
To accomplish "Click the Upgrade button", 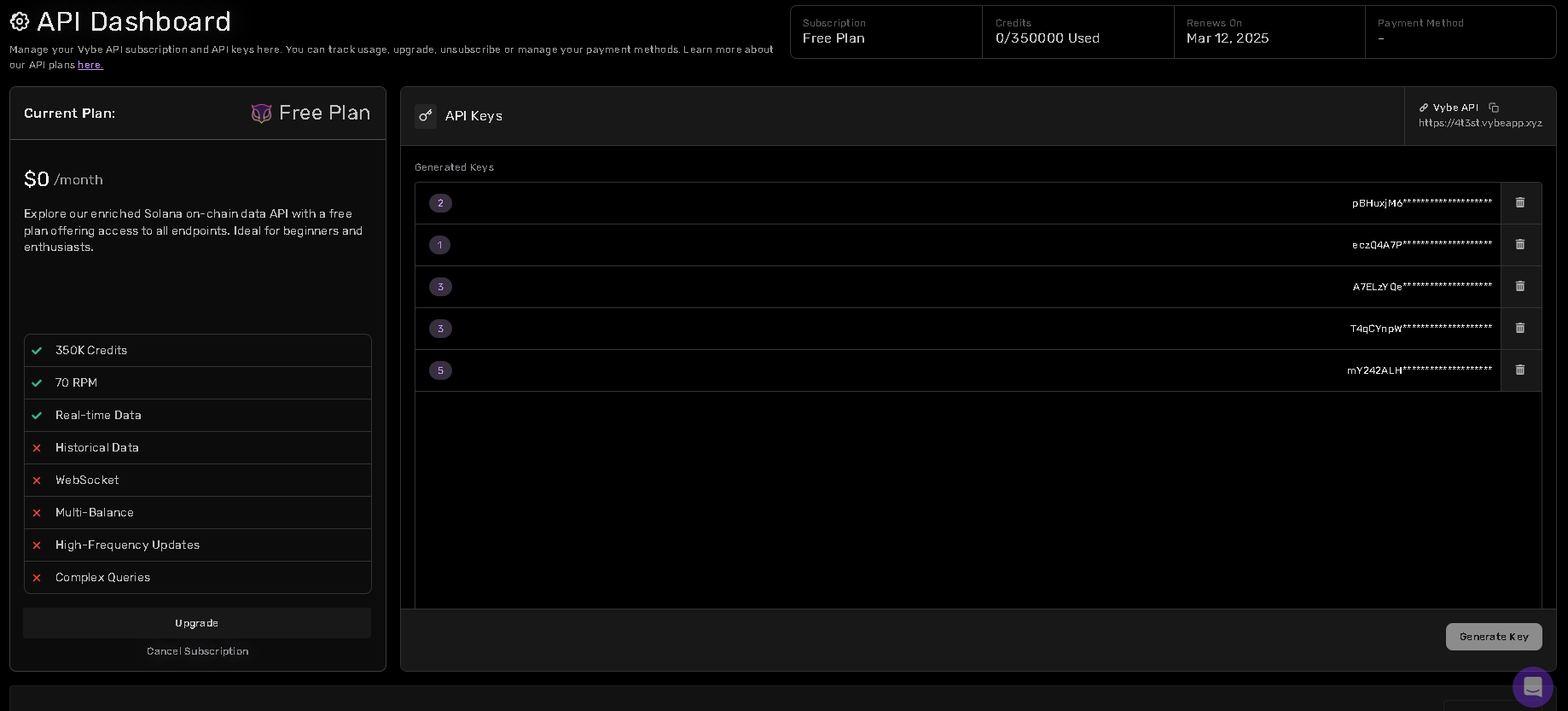I will point(197,623).
